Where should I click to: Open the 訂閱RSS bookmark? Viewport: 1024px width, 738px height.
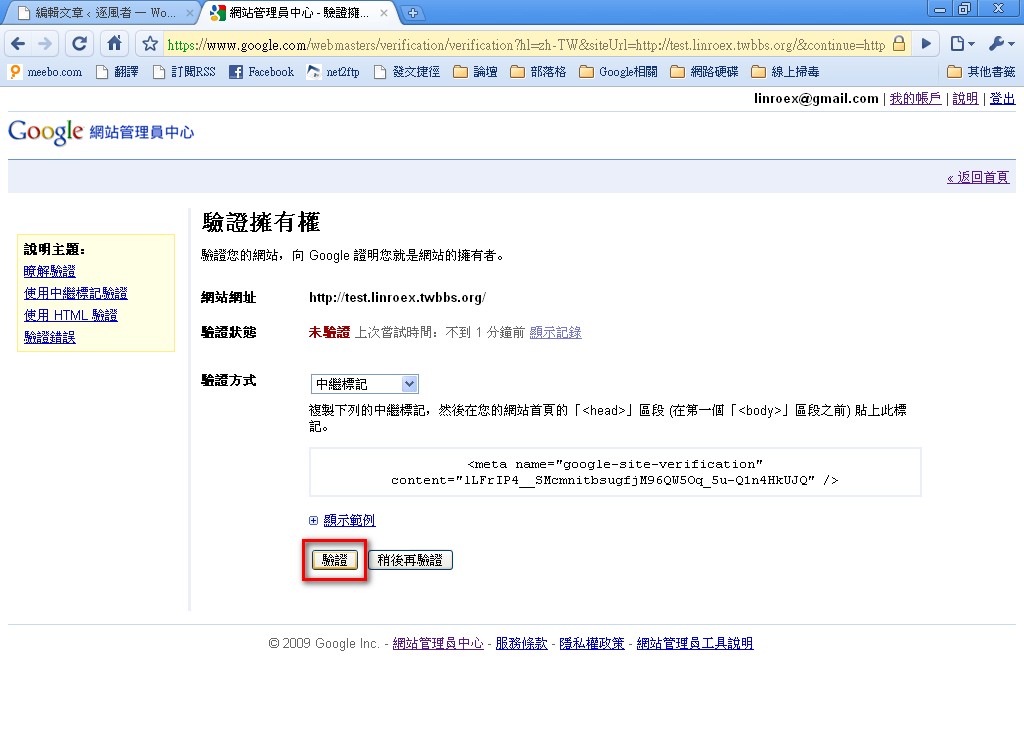pyautogui.click(x=184, y=72)
